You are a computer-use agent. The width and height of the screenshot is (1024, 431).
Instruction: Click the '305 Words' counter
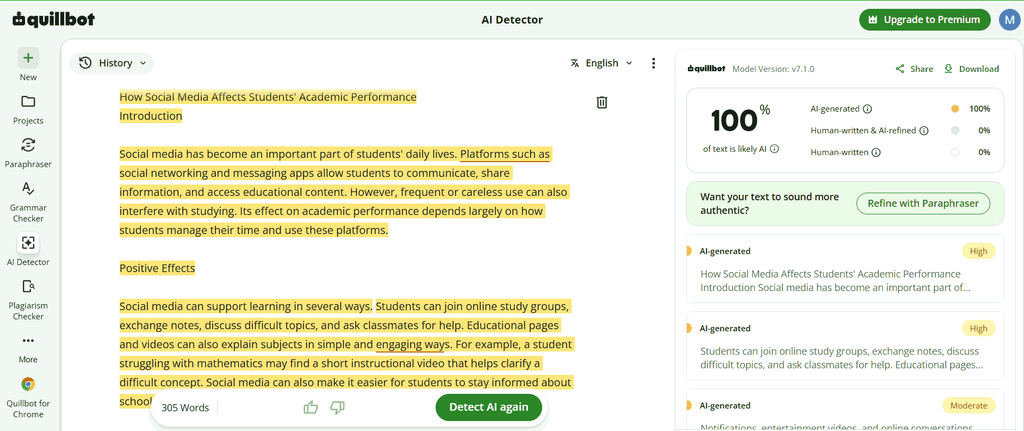(x=185, y=407)
